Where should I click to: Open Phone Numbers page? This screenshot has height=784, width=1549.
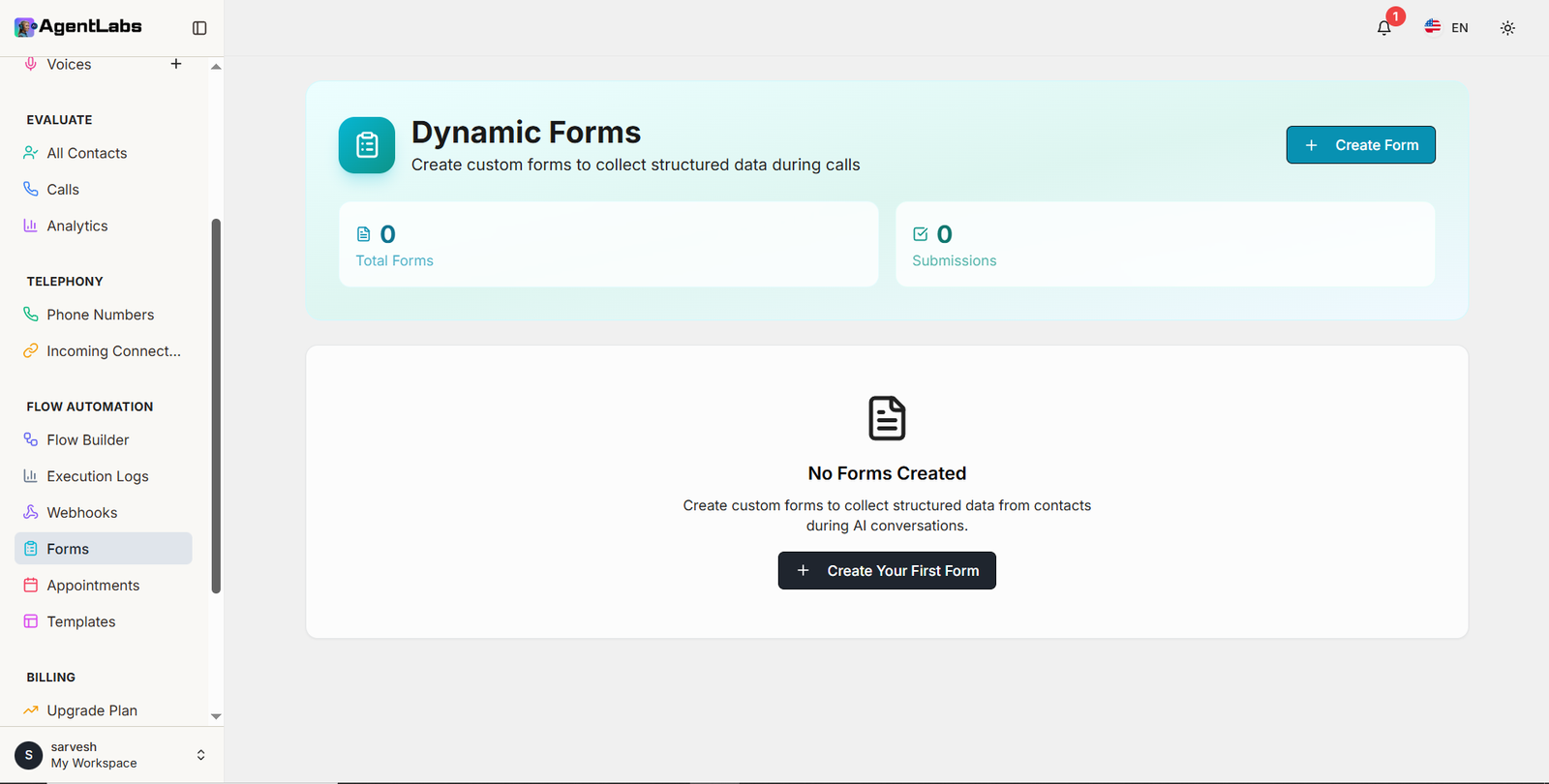pyautogui.click(x=104, y=315)
